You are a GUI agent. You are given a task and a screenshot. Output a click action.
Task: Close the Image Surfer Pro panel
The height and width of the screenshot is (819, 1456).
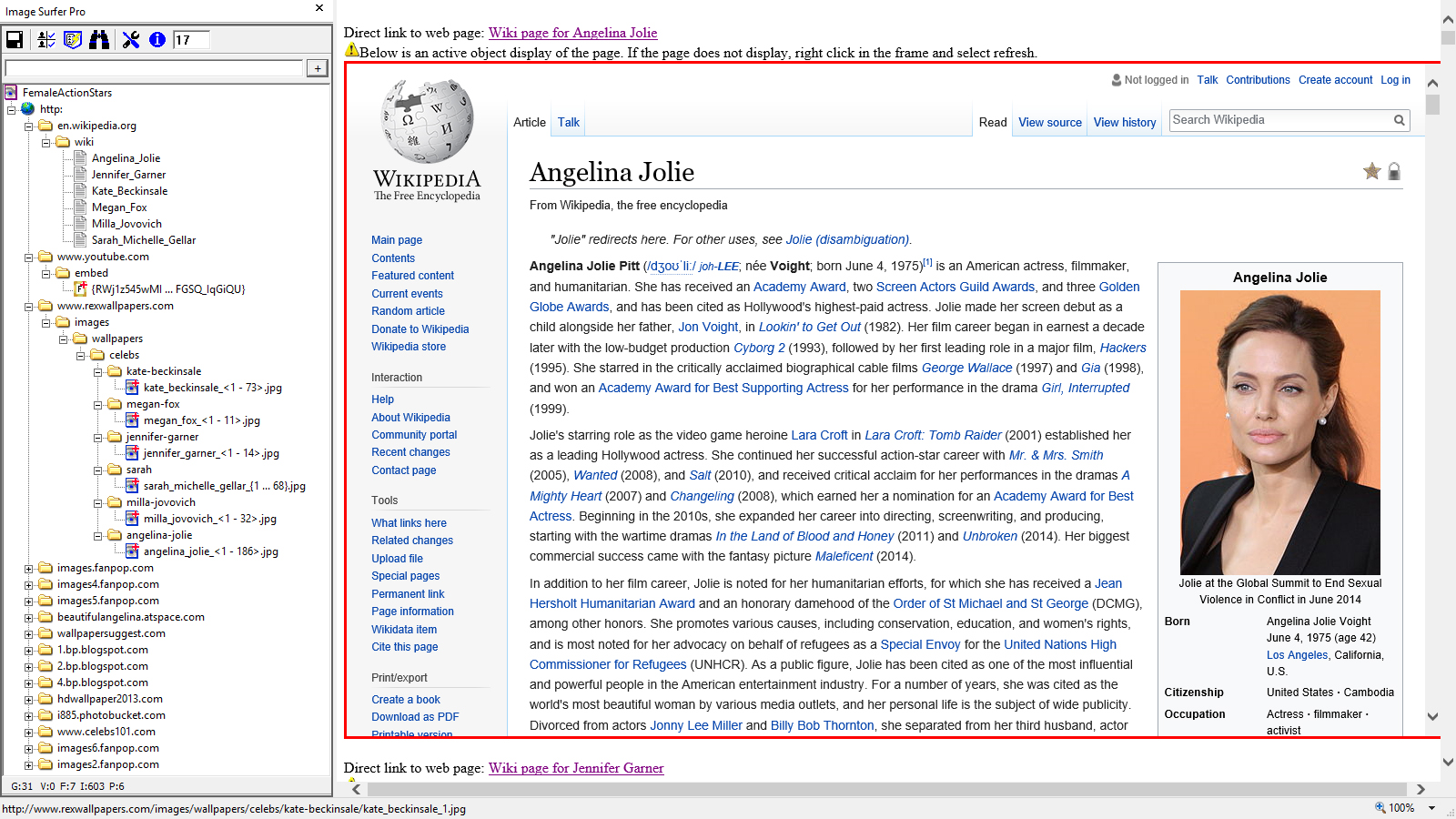pyautogui.click(x=319, y=8)
